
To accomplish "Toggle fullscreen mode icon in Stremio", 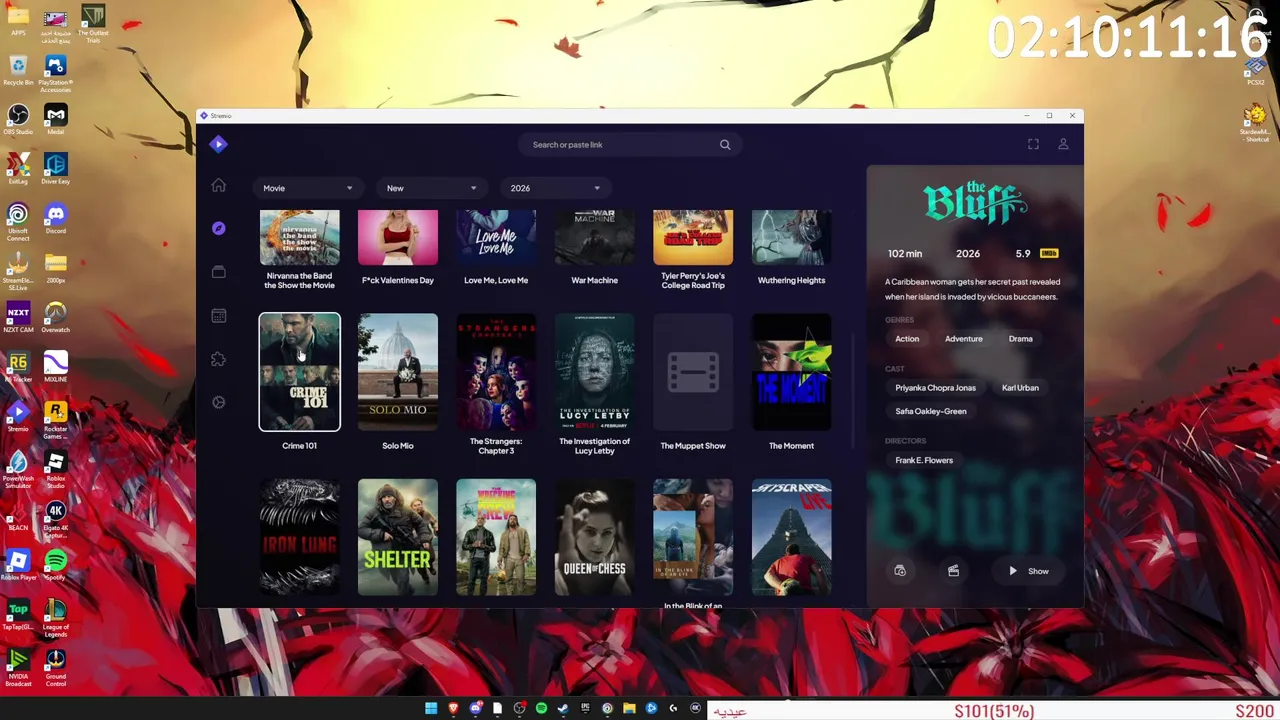I will (1033, 144).
